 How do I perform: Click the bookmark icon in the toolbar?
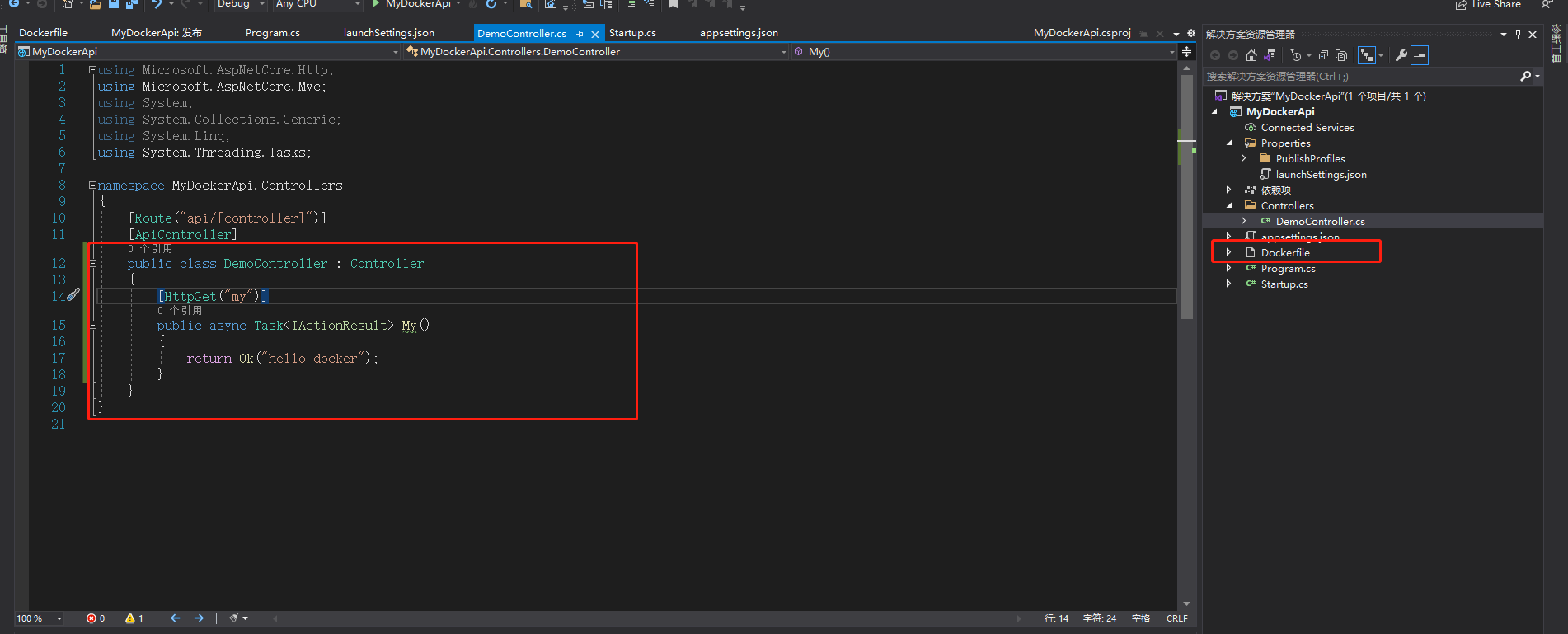point(673,4)
